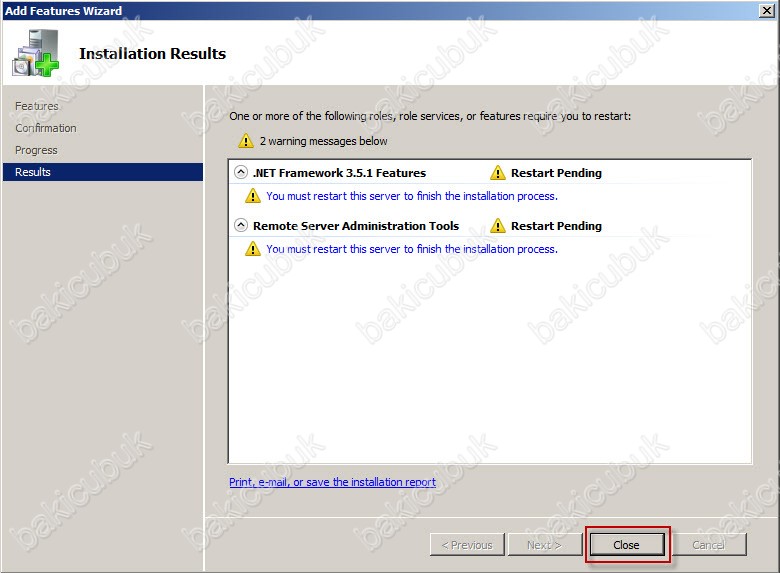Image resolution: width=780 pixels, height=573 pixels.
Task: Select the highlighted Results step
Action: coord(33,172)
